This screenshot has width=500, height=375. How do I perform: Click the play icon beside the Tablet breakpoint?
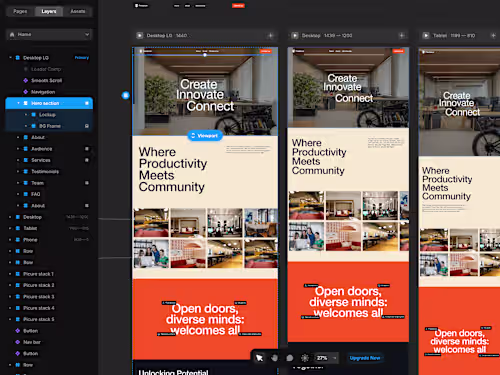426,35
